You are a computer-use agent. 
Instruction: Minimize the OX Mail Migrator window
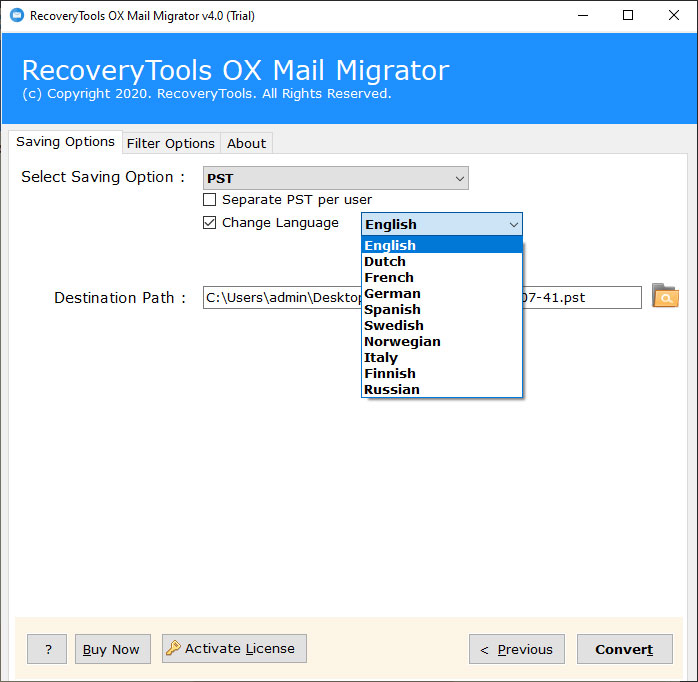[583, 15]
